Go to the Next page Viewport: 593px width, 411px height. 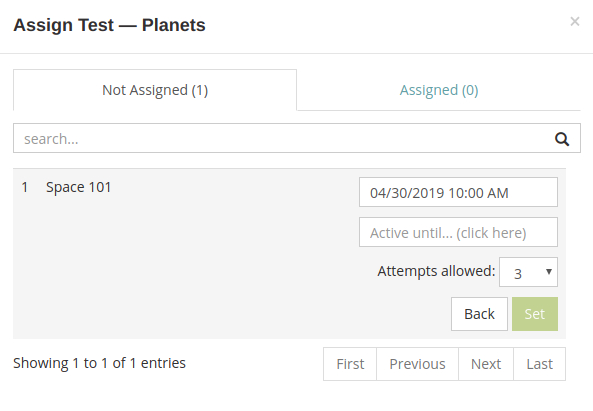486,364
